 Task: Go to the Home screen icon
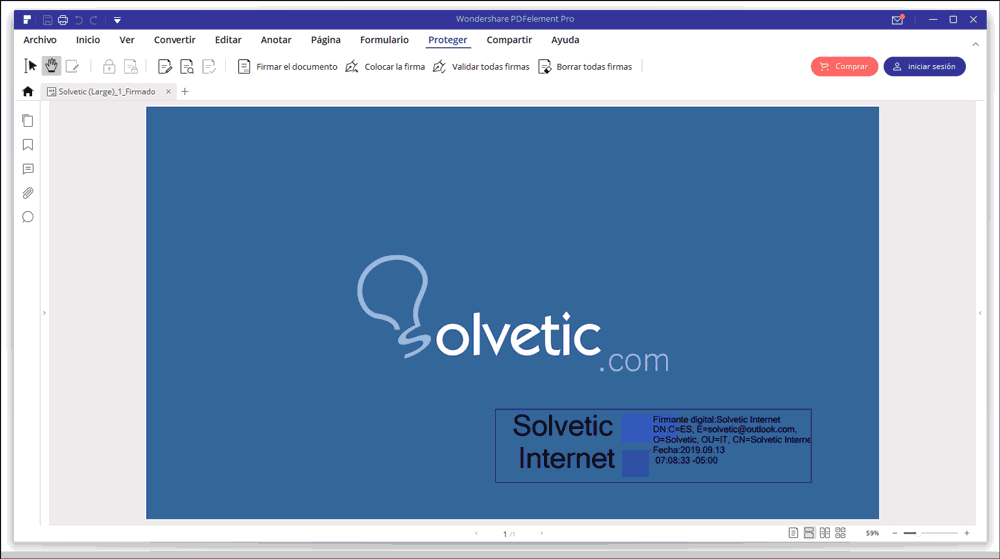27,92
